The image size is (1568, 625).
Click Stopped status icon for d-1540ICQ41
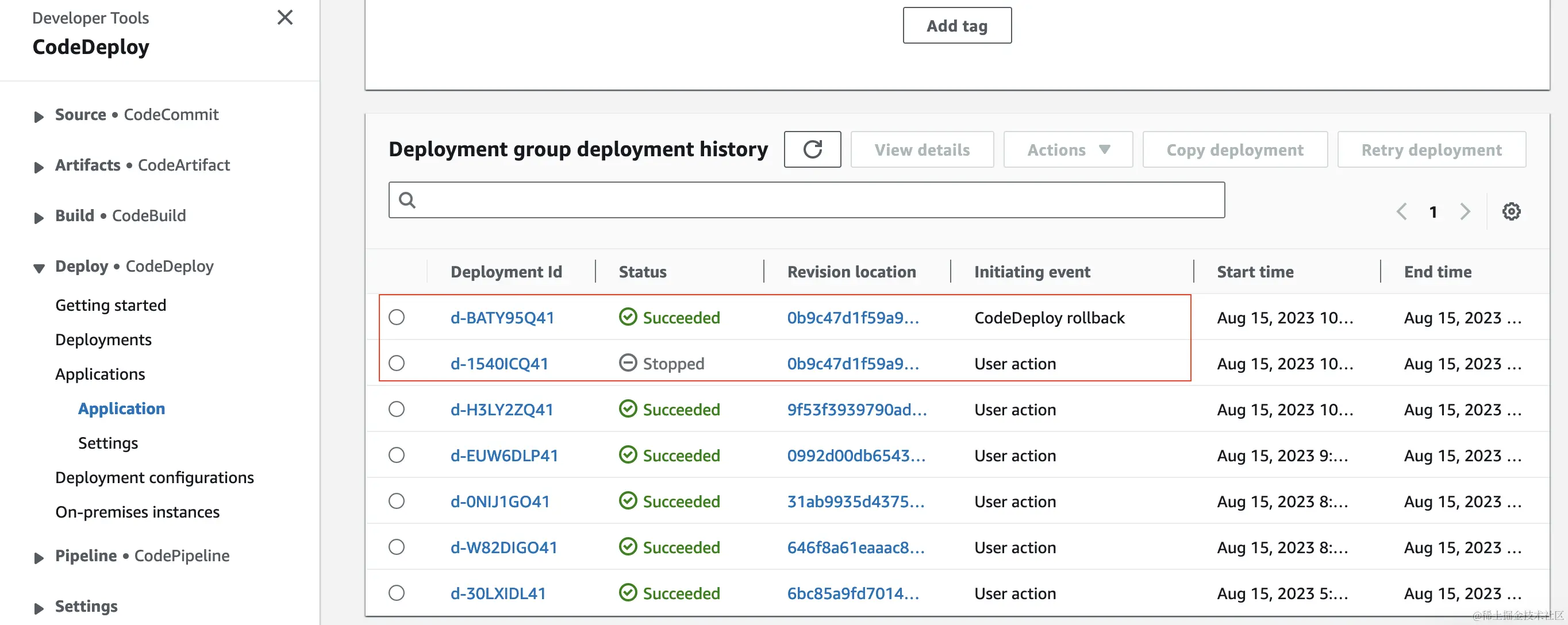tap(628, 363)
